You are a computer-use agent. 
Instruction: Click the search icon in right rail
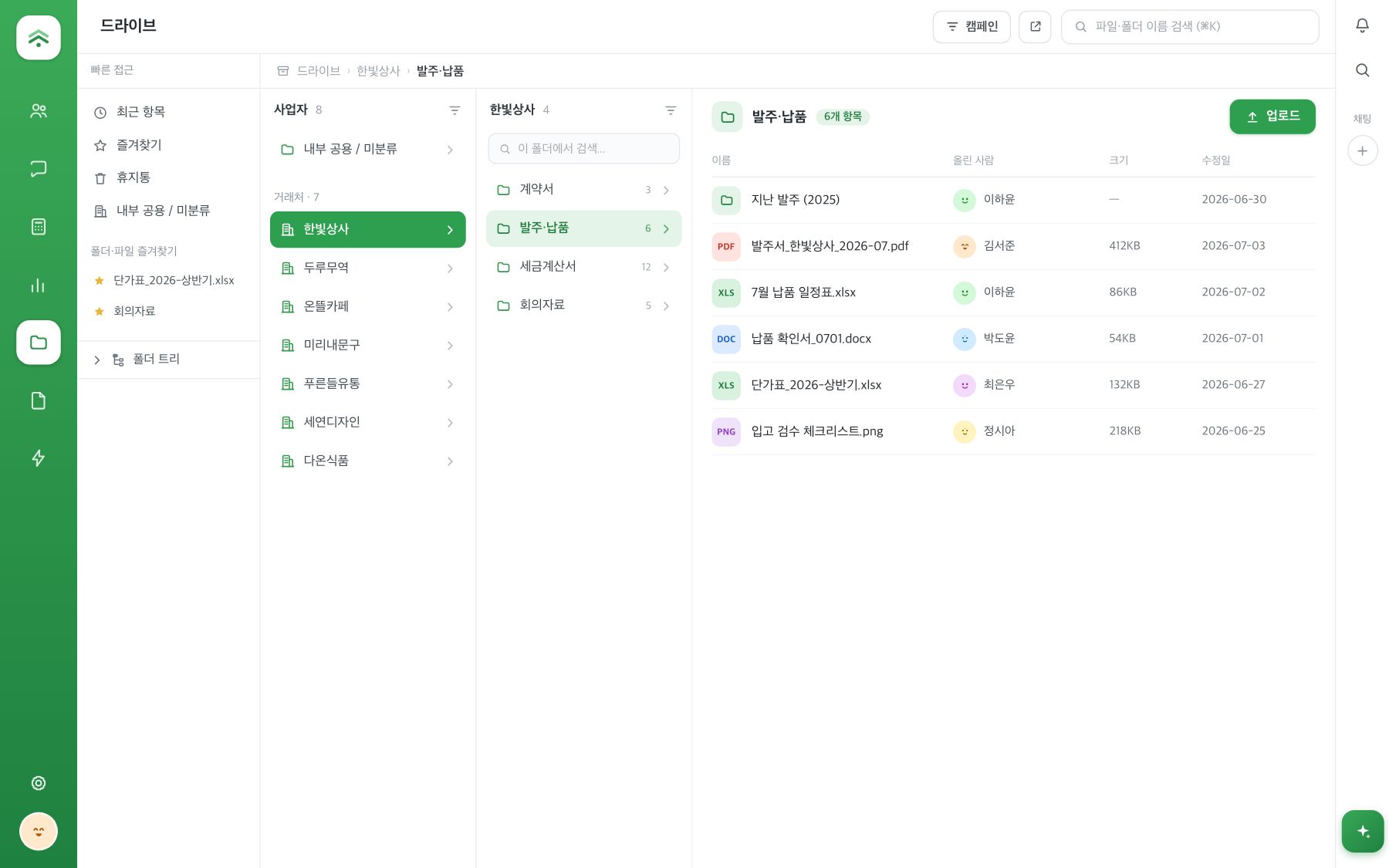(1362, 70)
